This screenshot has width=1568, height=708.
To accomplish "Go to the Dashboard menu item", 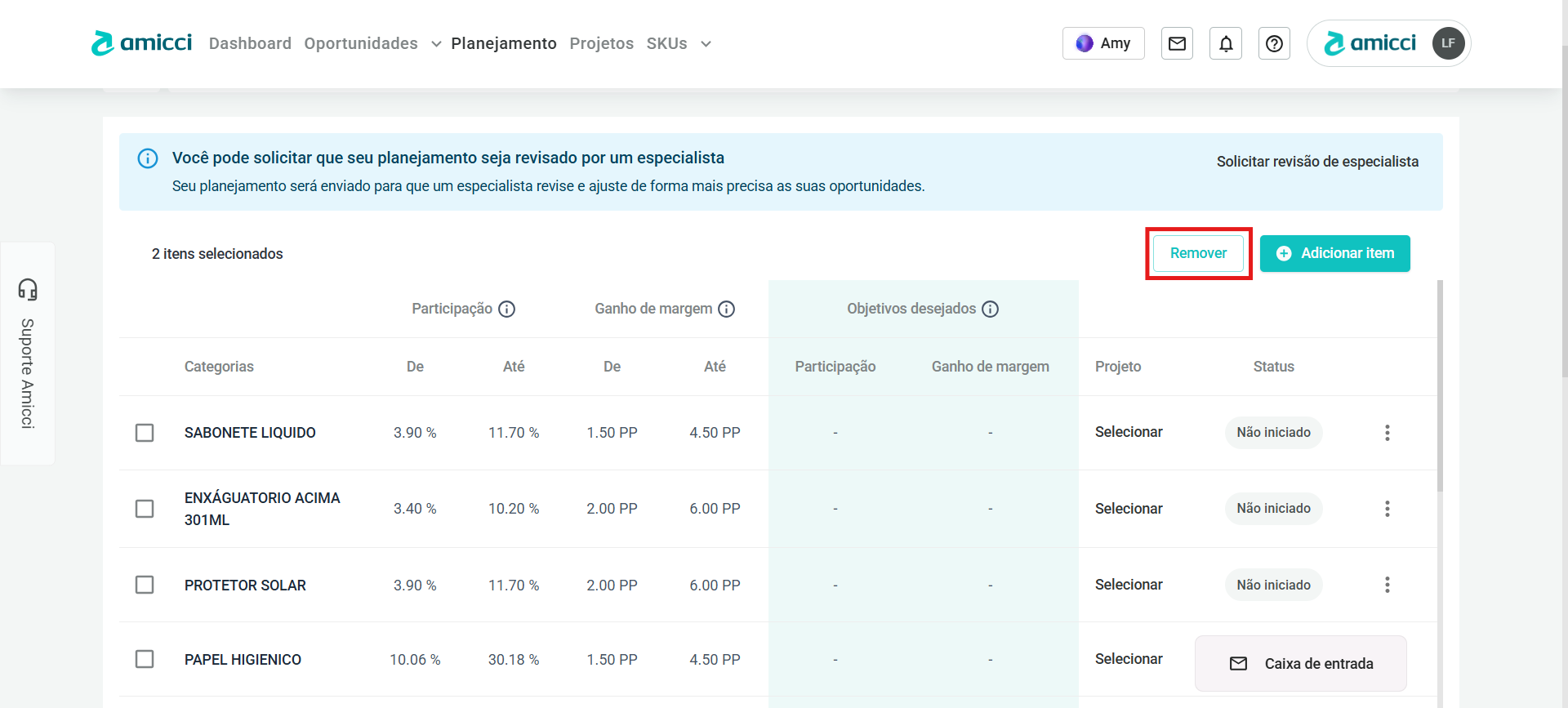I will [x=250, y=44].
